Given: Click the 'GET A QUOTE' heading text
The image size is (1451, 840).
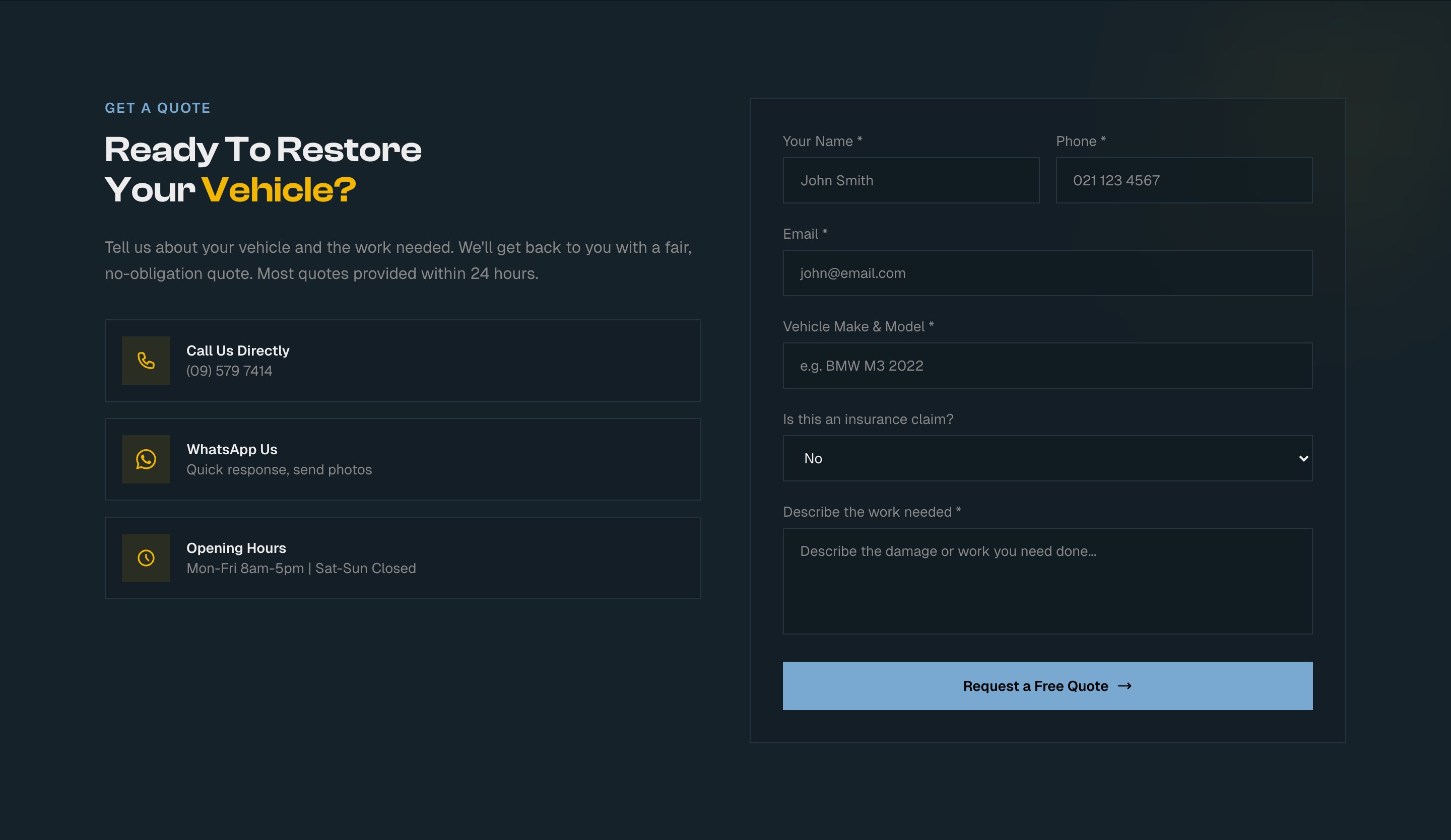Looking at the screenshot, I should coord(157,108).
